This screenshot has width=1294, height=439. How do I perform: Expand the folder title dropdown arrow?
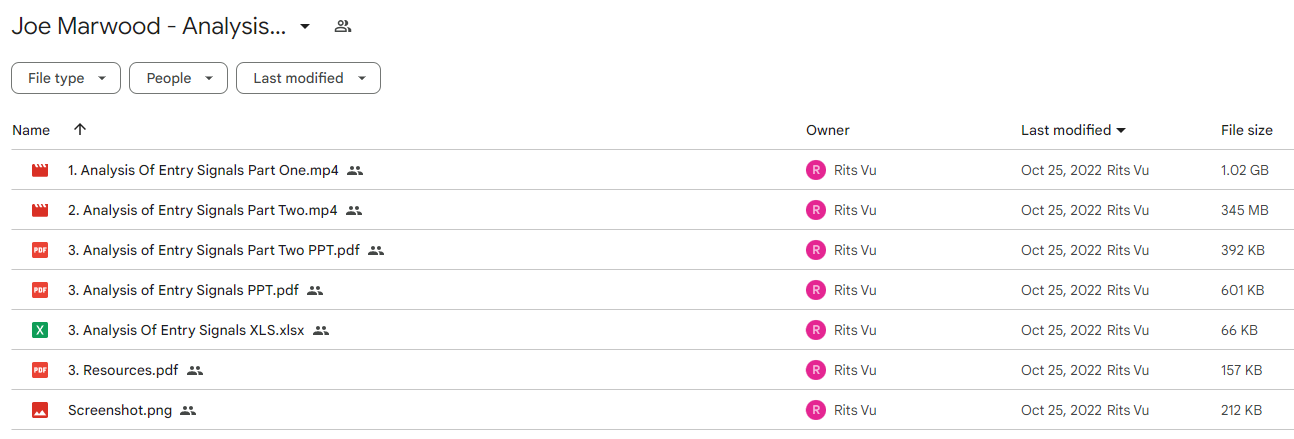(x=305, y=27)
